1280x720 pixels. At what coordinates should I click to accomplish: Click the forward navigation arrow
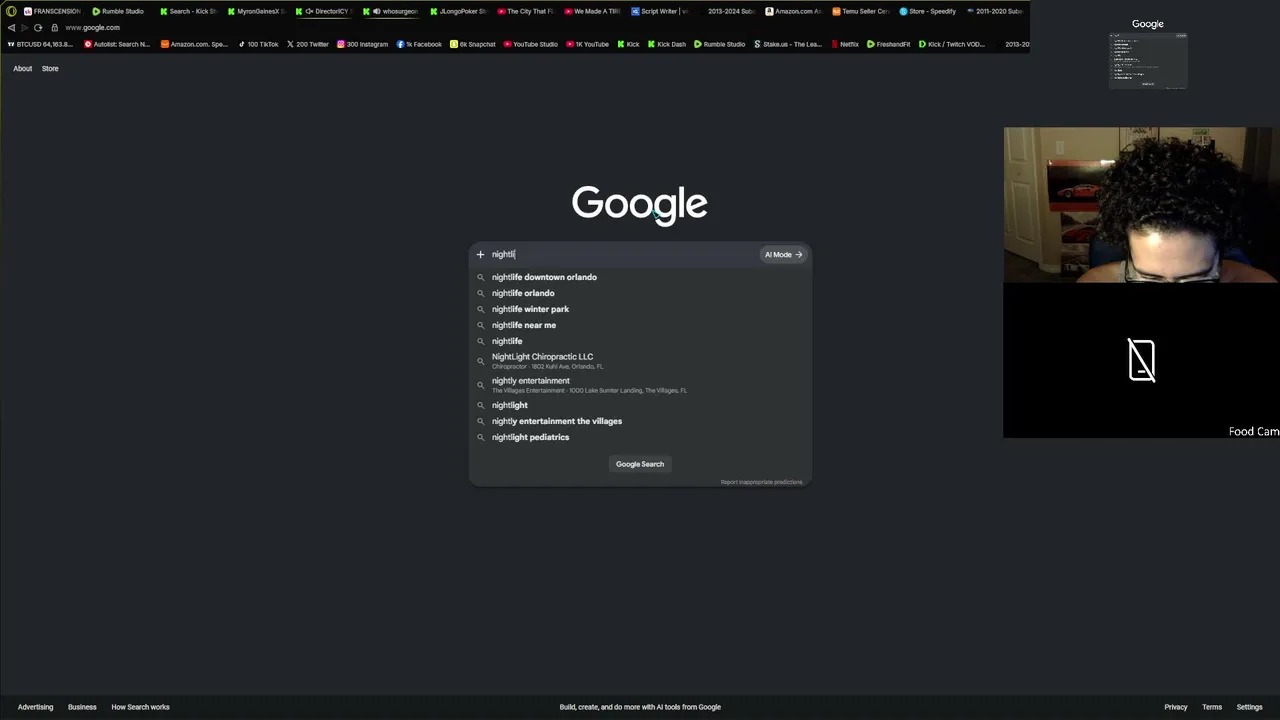coord(24,28)
